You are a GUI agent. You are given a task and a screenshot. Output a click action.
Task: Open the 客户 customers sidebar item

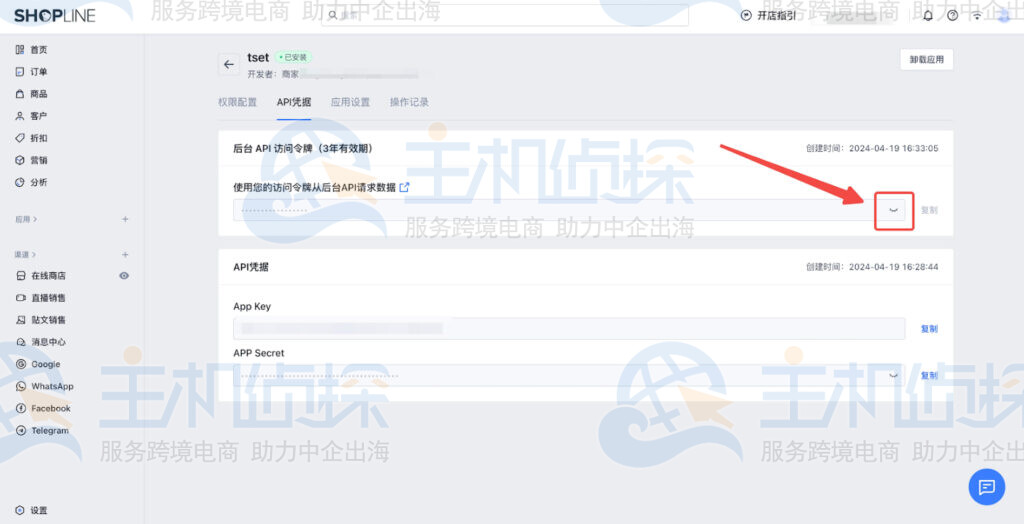31,116
